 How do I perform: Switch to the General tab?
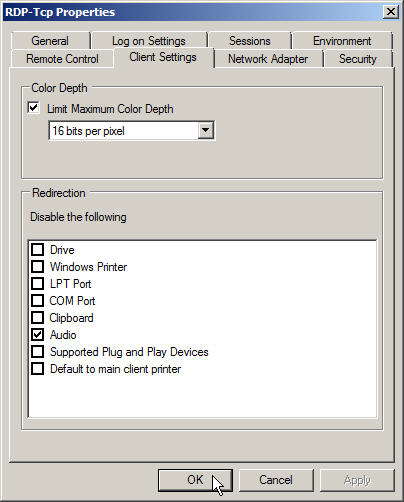pyautogui.click(x=50, y=41)
